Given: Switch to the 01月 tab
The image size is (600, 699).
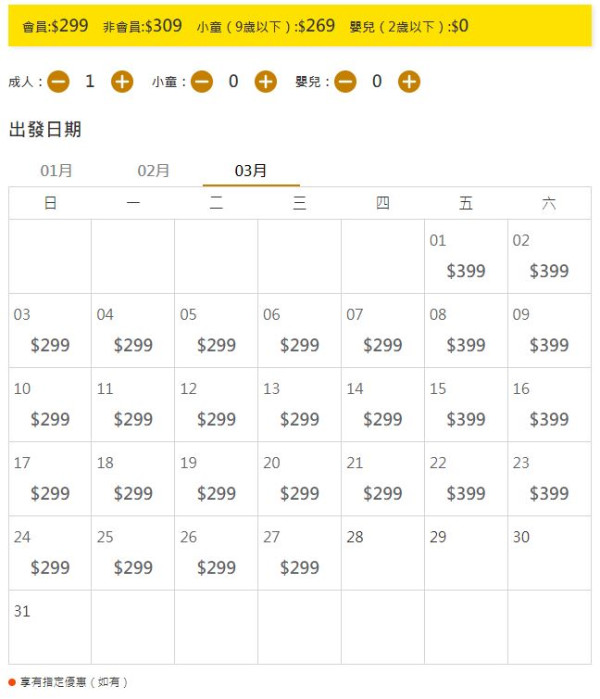Looking at the screenshot, I should [56, 171].
